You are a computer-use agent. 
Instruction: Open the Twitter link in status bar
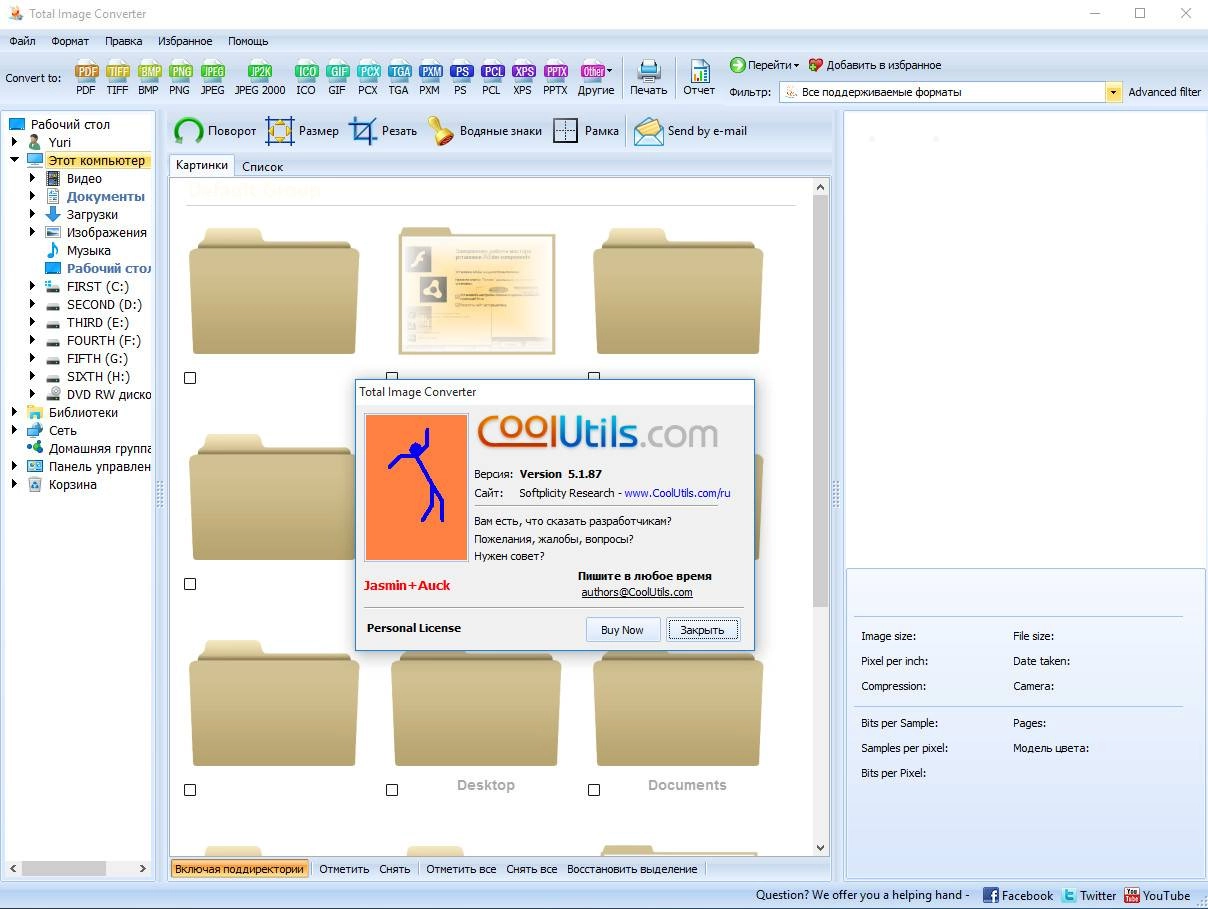(1088, 896)
